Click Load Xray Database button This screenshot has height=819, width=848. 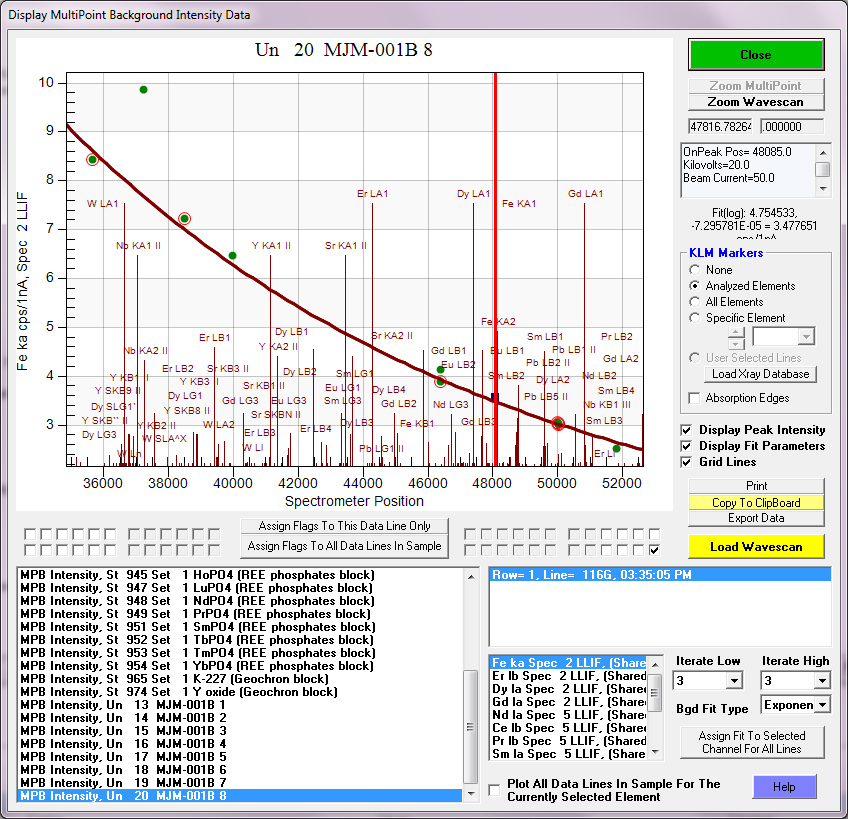[762, 374]
